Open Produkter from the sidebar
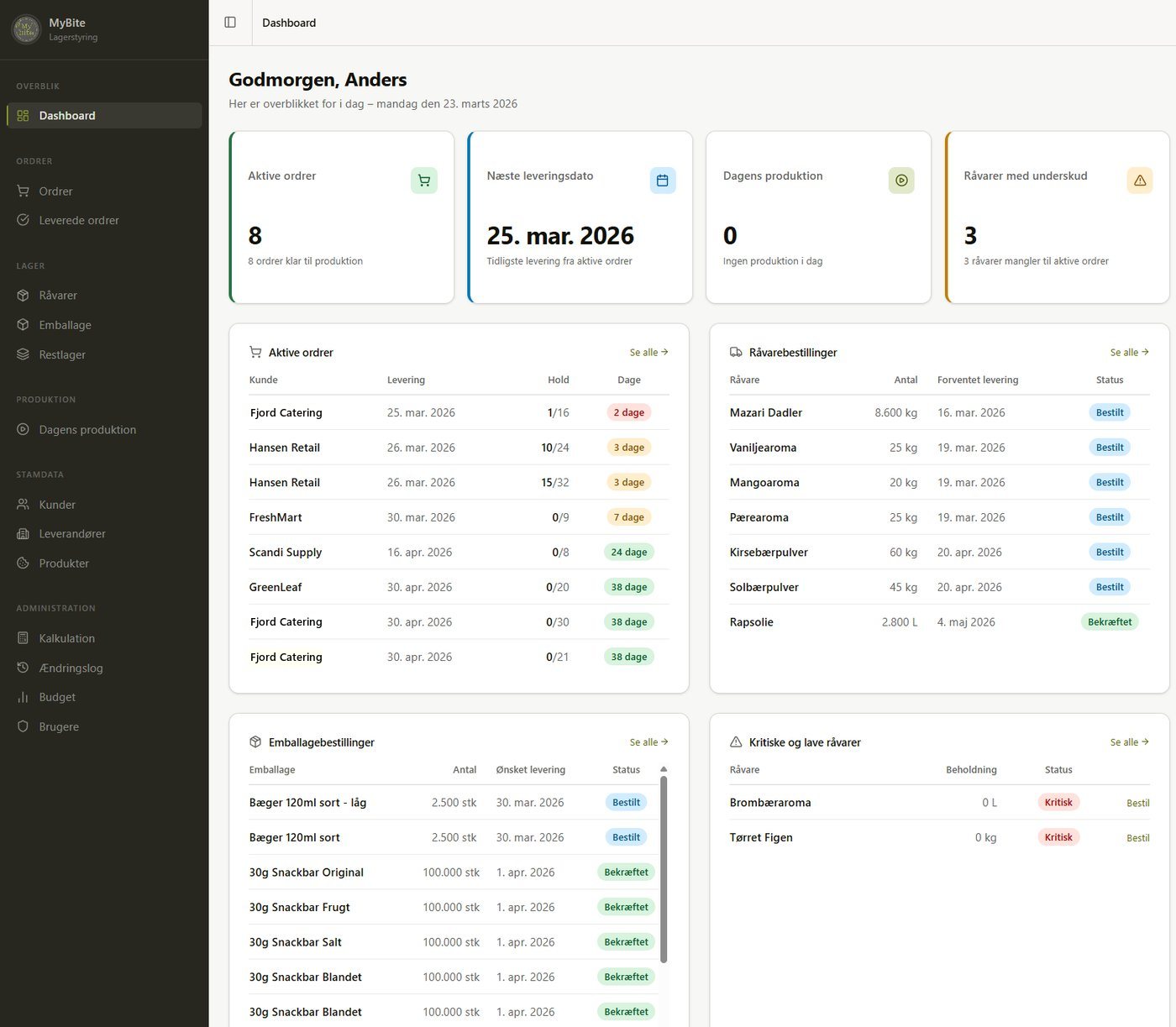 (x=104, y=563)
